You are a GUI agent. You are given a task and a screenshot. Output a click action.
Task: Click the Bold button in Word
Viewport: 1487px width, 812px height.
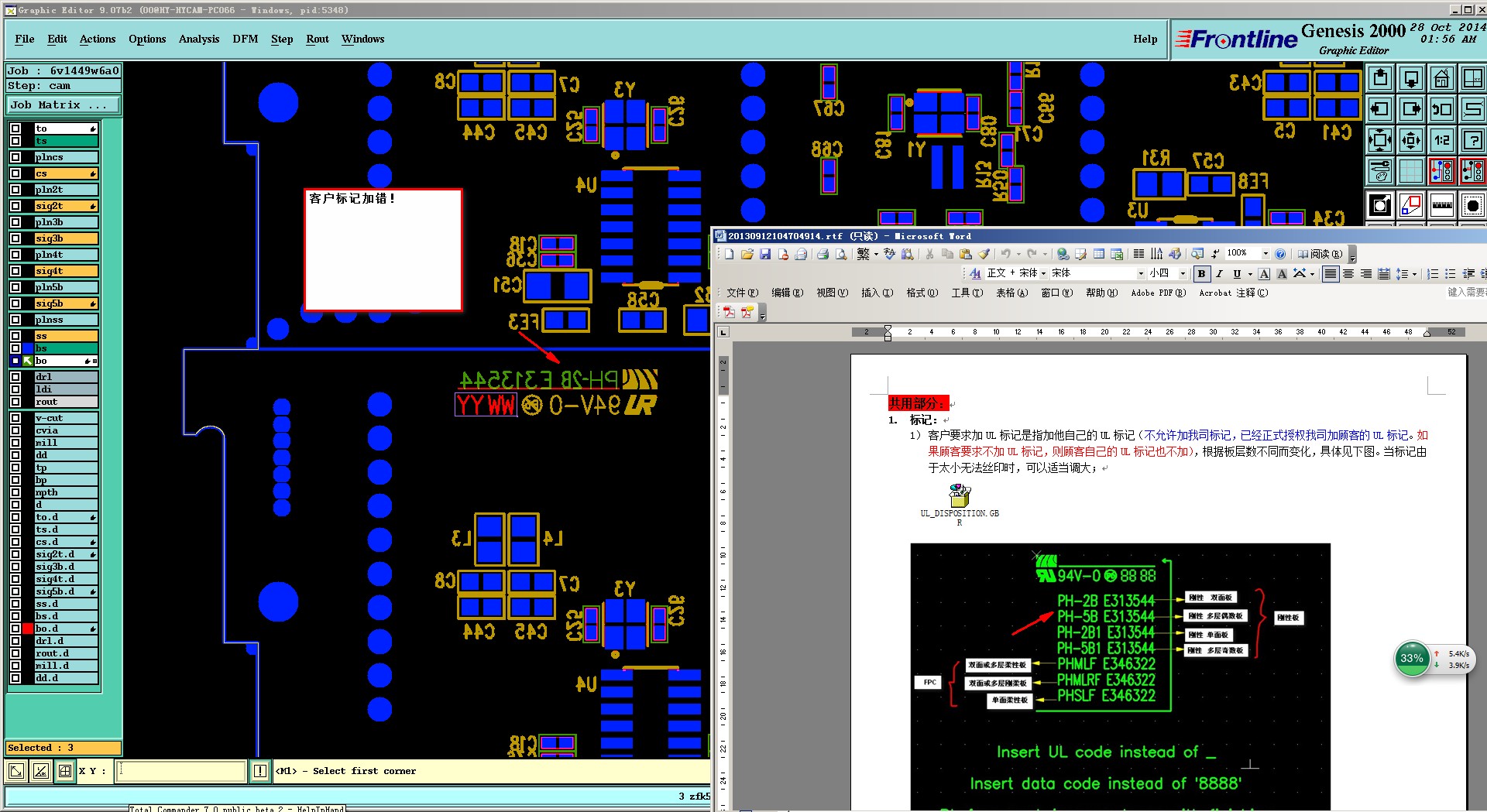(x=1201, y=274)
